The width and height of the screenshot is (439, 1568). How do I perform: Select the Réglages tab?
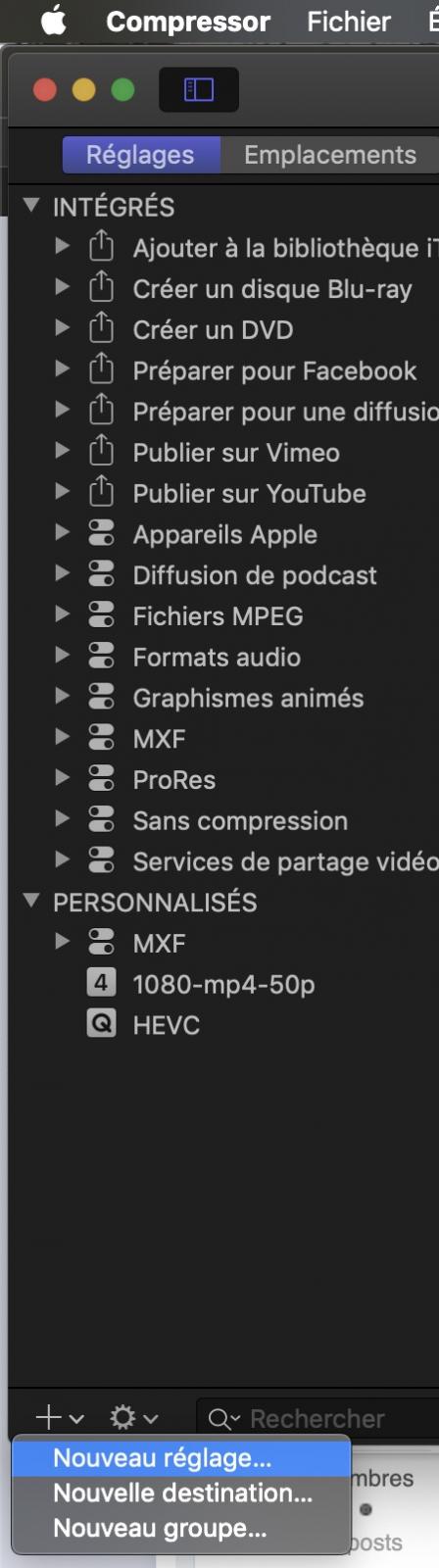coord(140,155)
